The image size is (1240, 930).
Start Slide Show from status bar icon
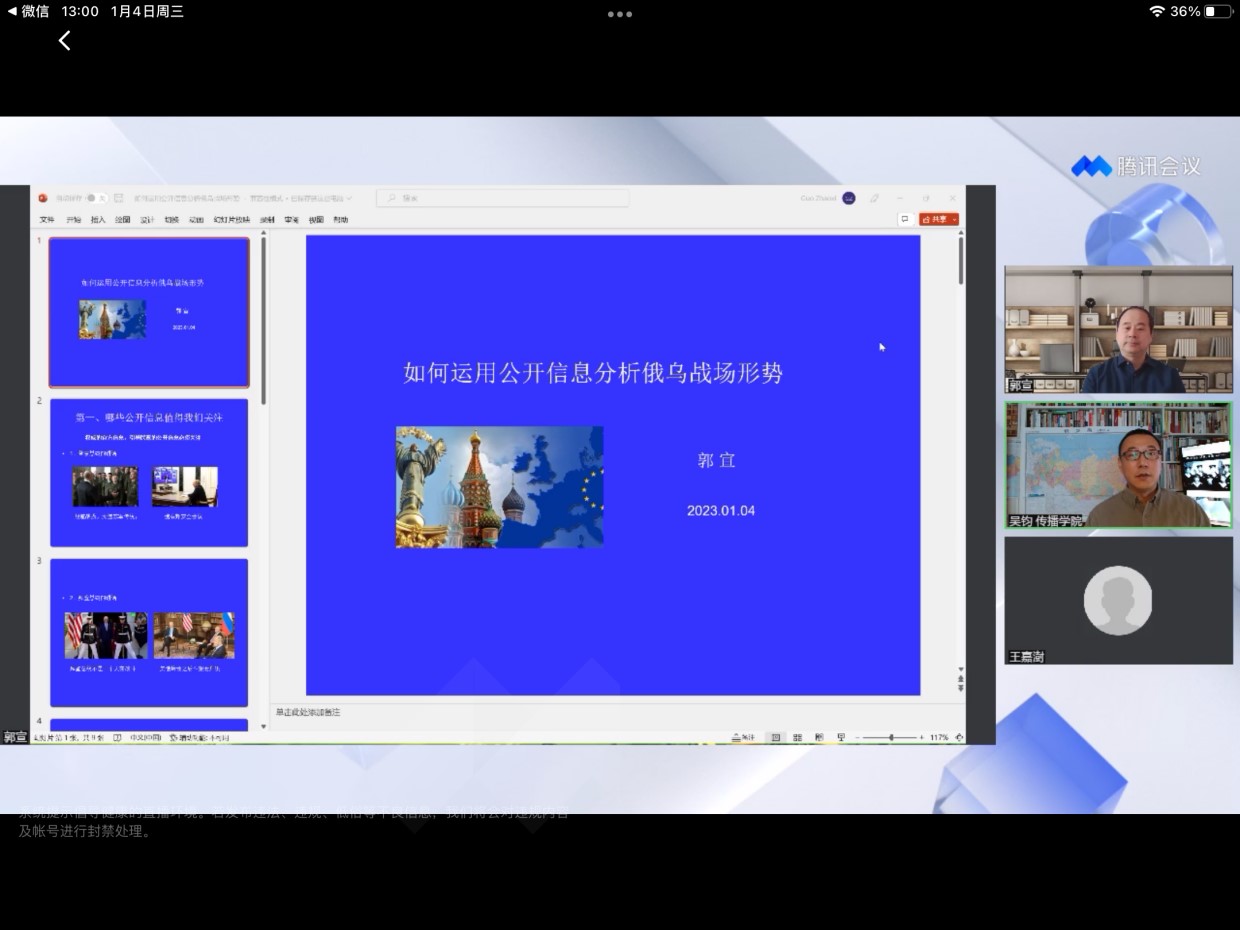click(841, 737)
